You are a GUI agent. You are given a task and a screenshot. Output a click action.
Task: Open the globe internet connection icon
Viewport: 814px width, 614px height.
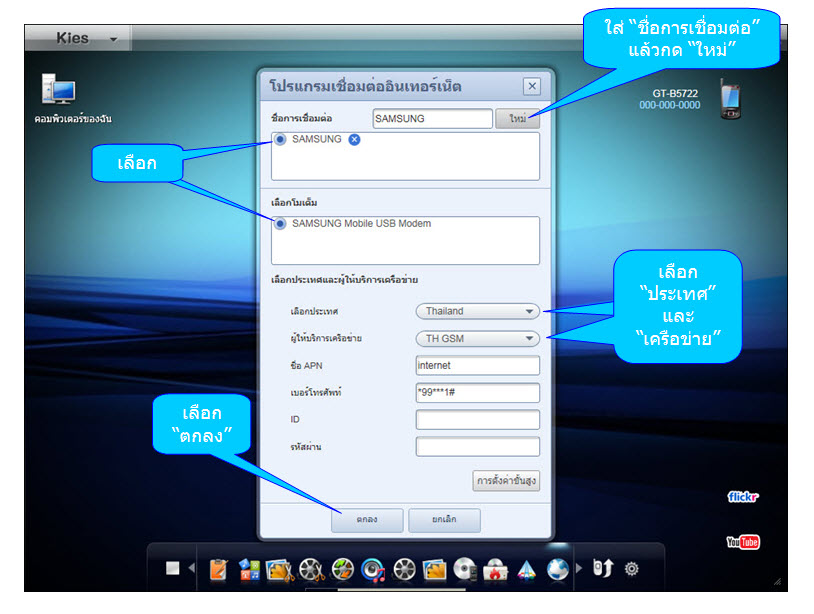click(558, 569)
